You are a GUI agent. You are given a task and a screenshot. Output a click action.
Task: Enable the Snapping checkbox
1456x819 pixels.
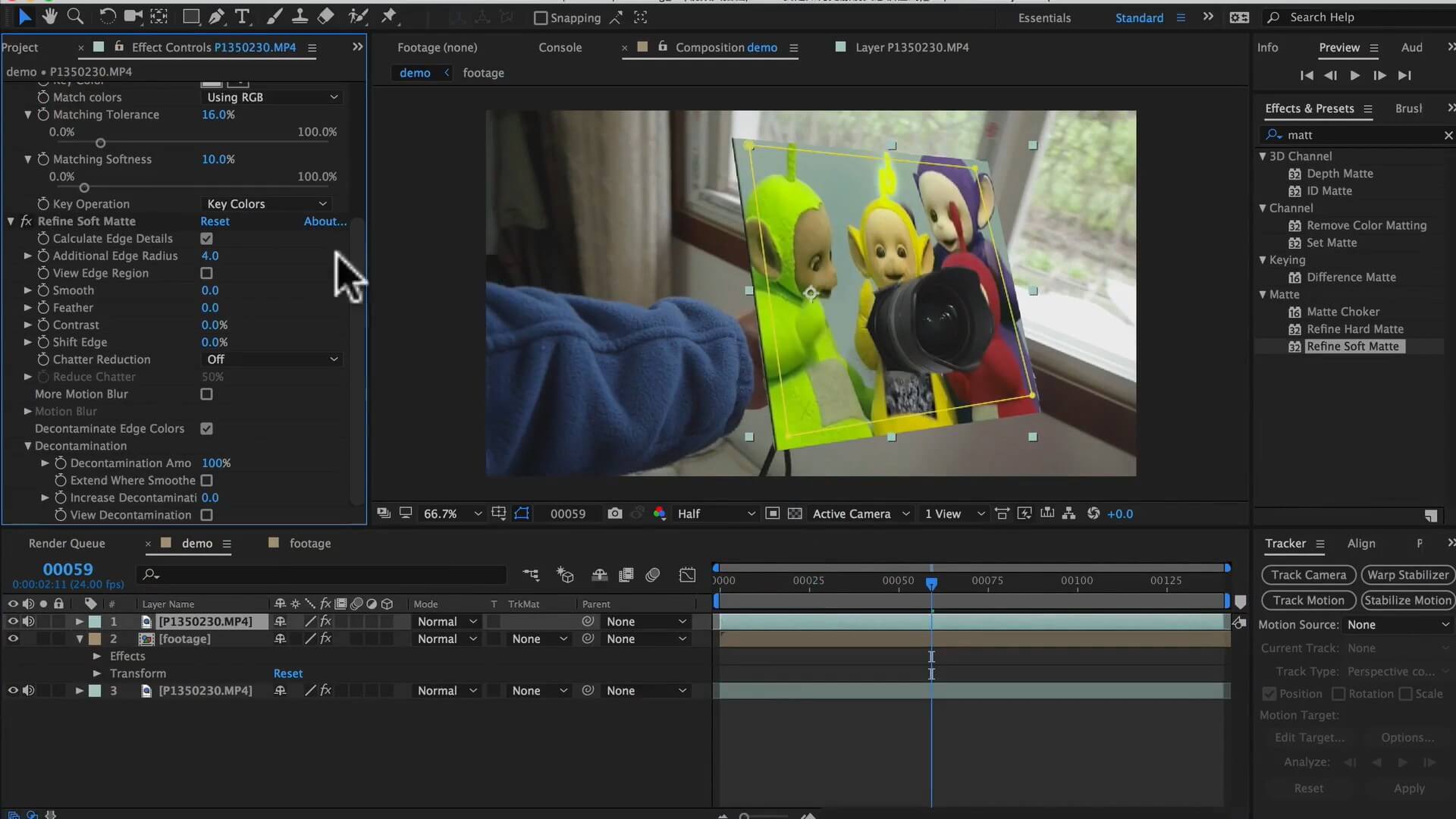[541, 17]
